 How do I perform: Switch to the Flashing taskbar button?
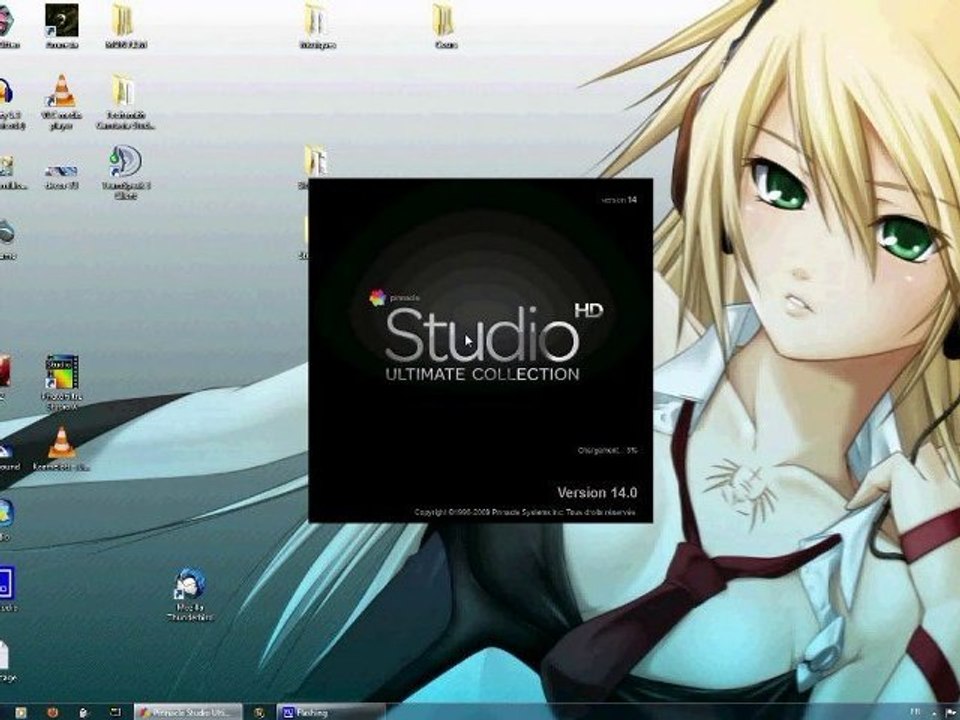pyautogui.click(x=331, y=712)
